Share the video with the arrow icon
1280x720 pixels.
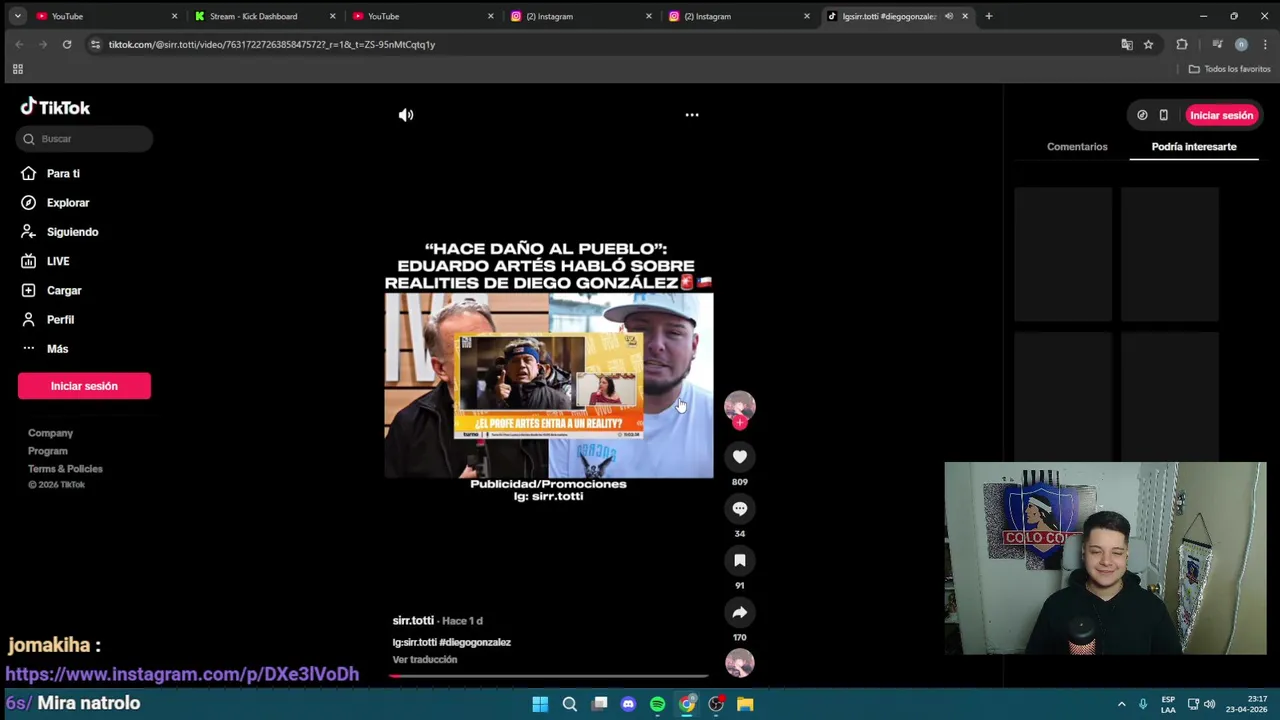[x=740, y=613]
